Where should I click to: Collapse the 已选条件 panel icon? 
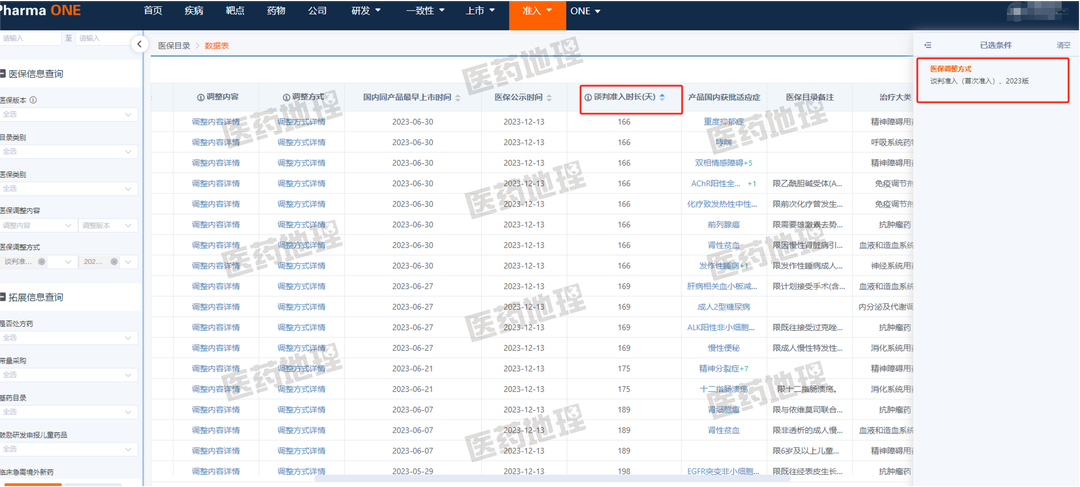point(928,45)
